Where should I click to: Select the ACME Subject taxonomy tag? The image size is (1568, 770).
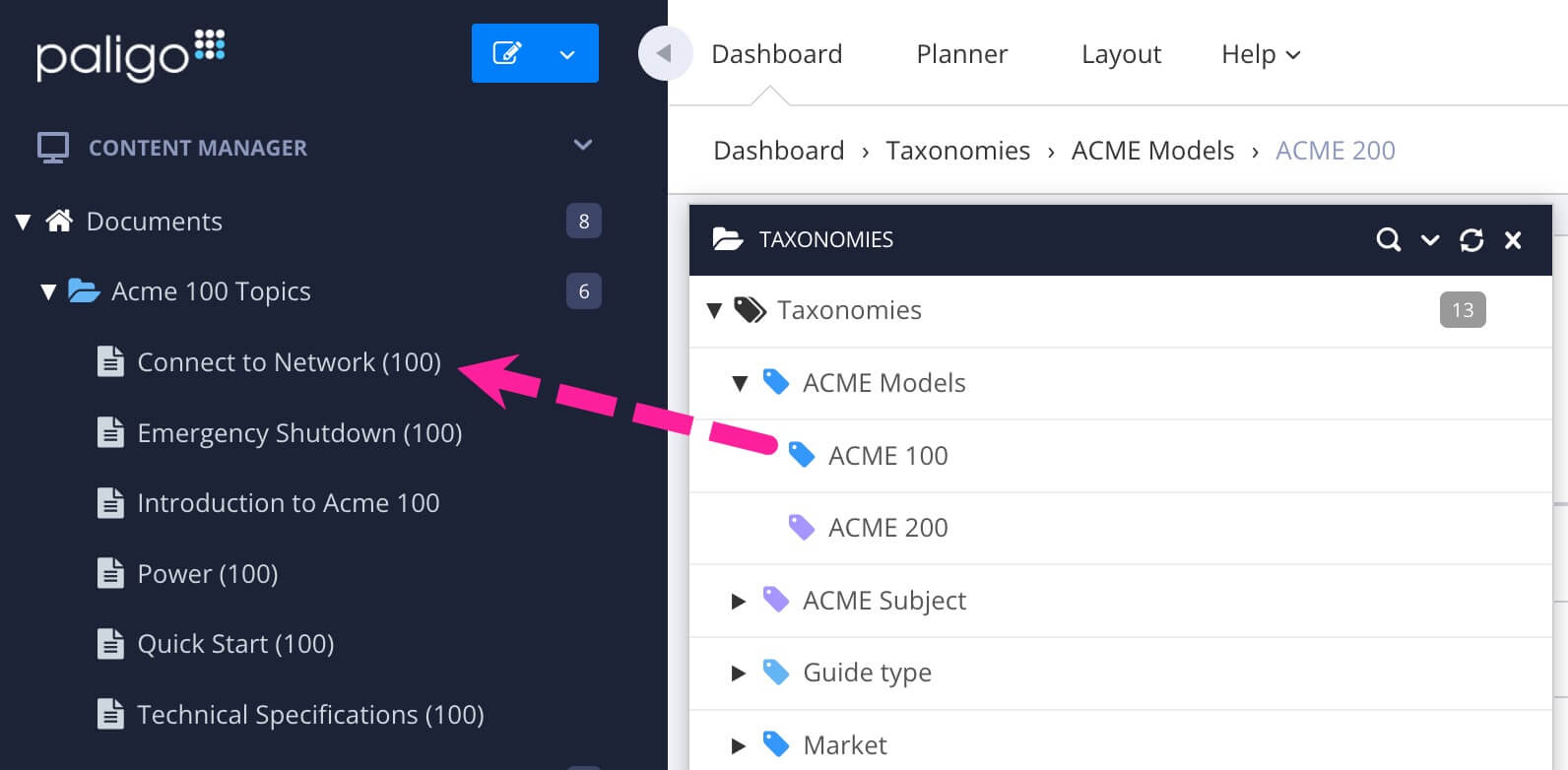(x=884, y=601)
